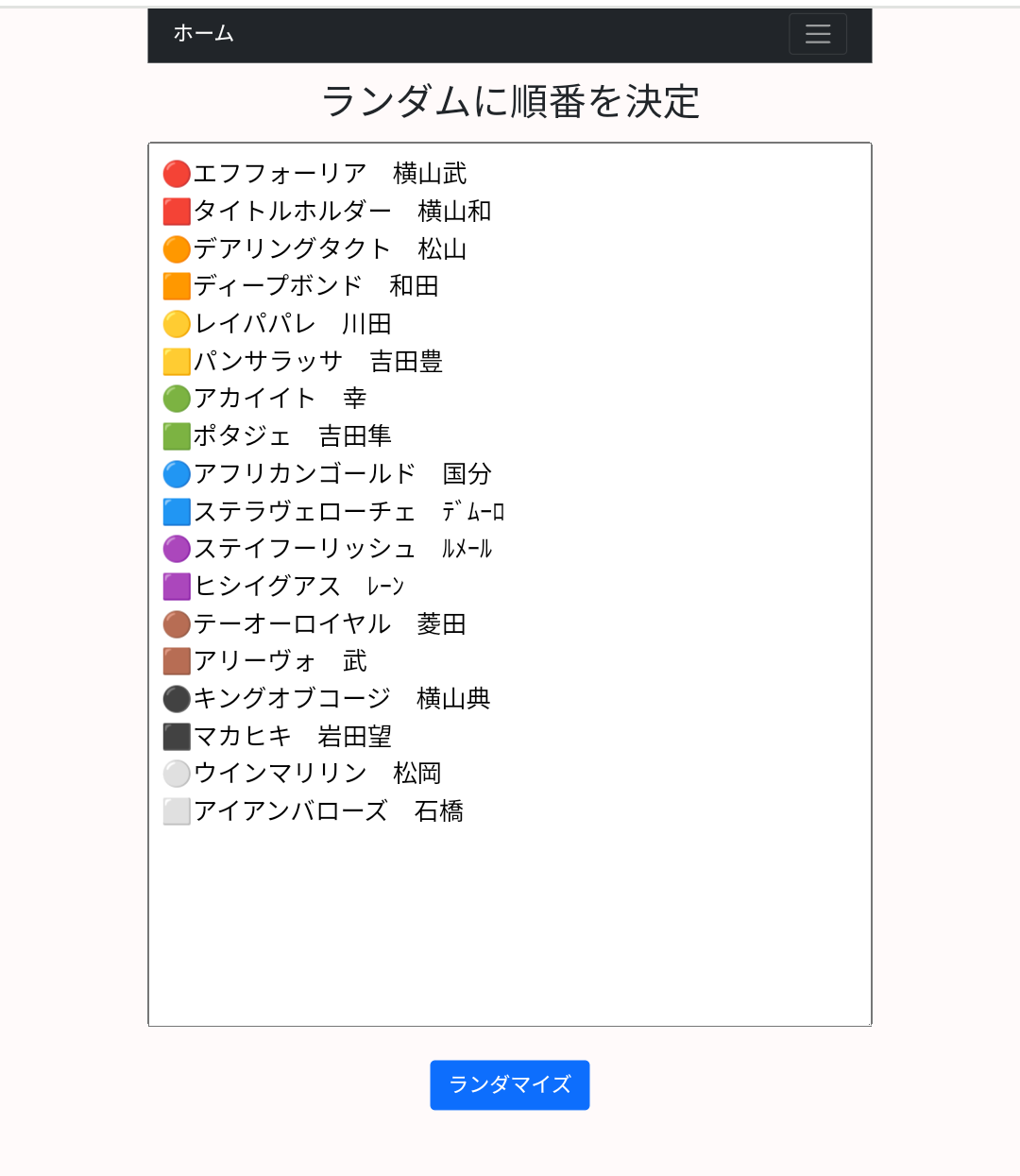Viewport: 1020px width, 1176px height.
Task: Click the ランダマイズ button
Action: coord(510,1084)
